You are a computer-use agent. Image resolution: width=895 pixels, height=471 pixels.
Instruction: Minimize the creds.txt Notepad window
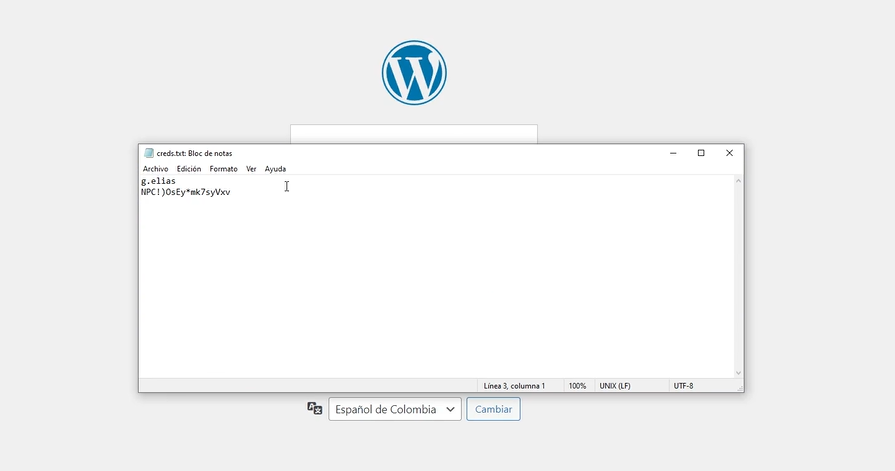tap(673, 153)
